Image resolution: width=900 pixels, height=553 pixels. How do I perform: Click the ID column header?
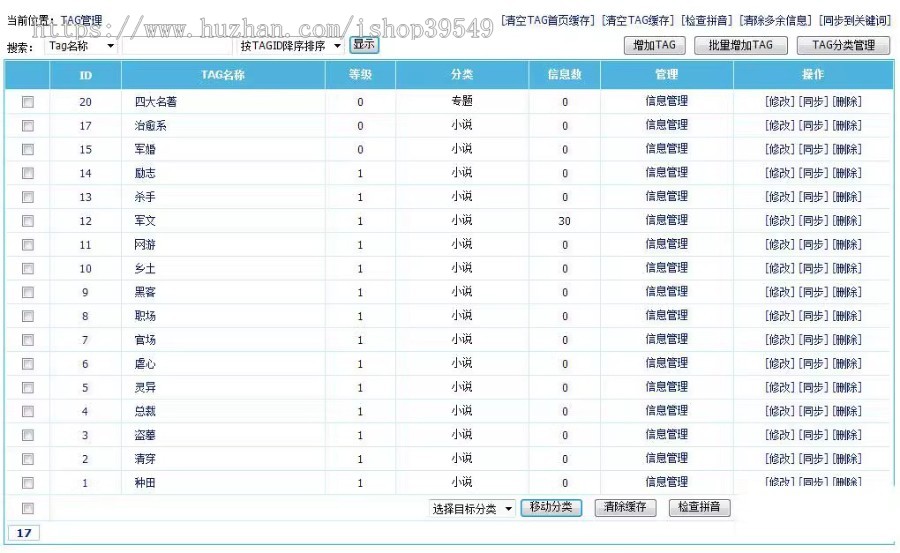(x=86, y=75)
